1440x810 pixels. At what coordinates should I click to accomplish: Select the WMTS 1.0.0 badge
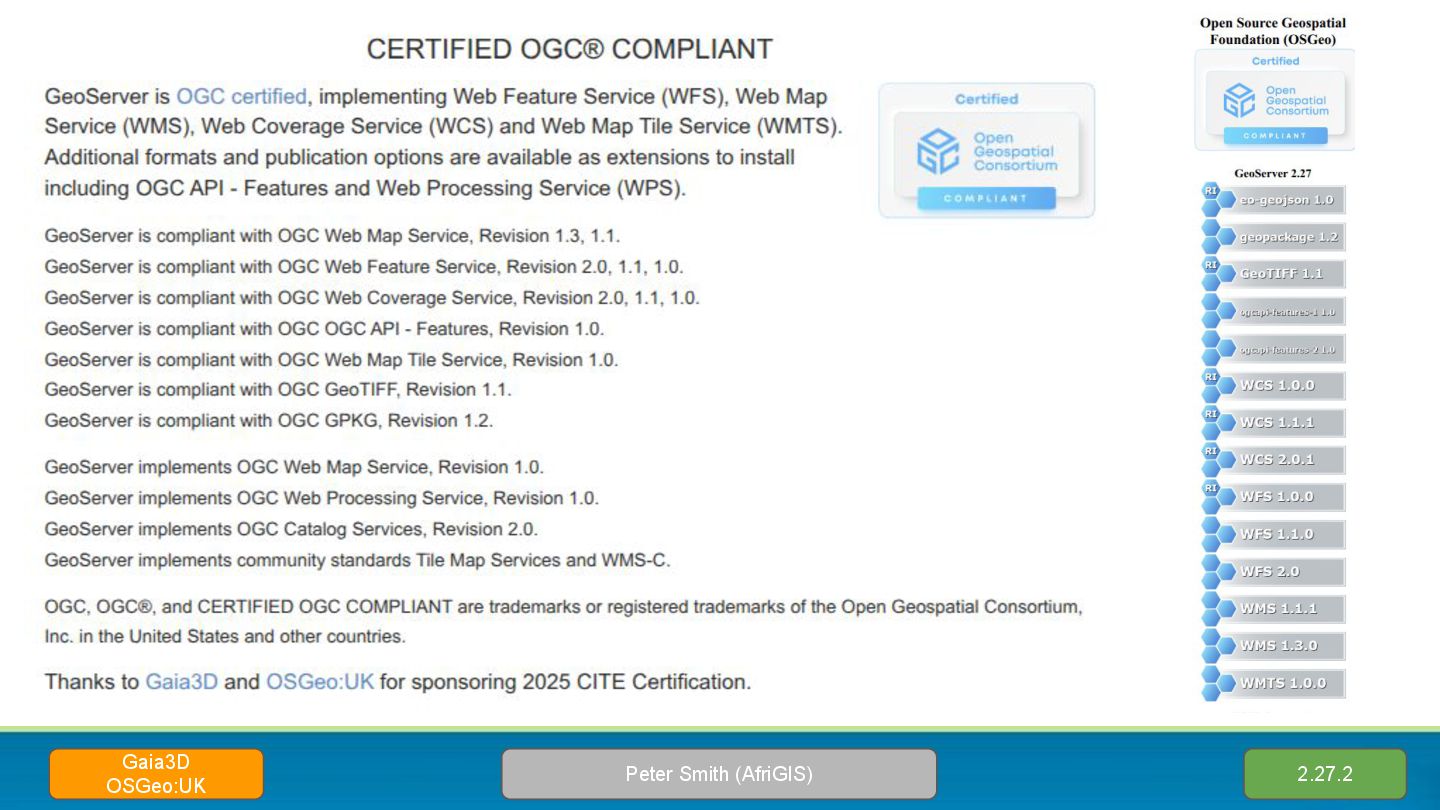click(1273, 684)
